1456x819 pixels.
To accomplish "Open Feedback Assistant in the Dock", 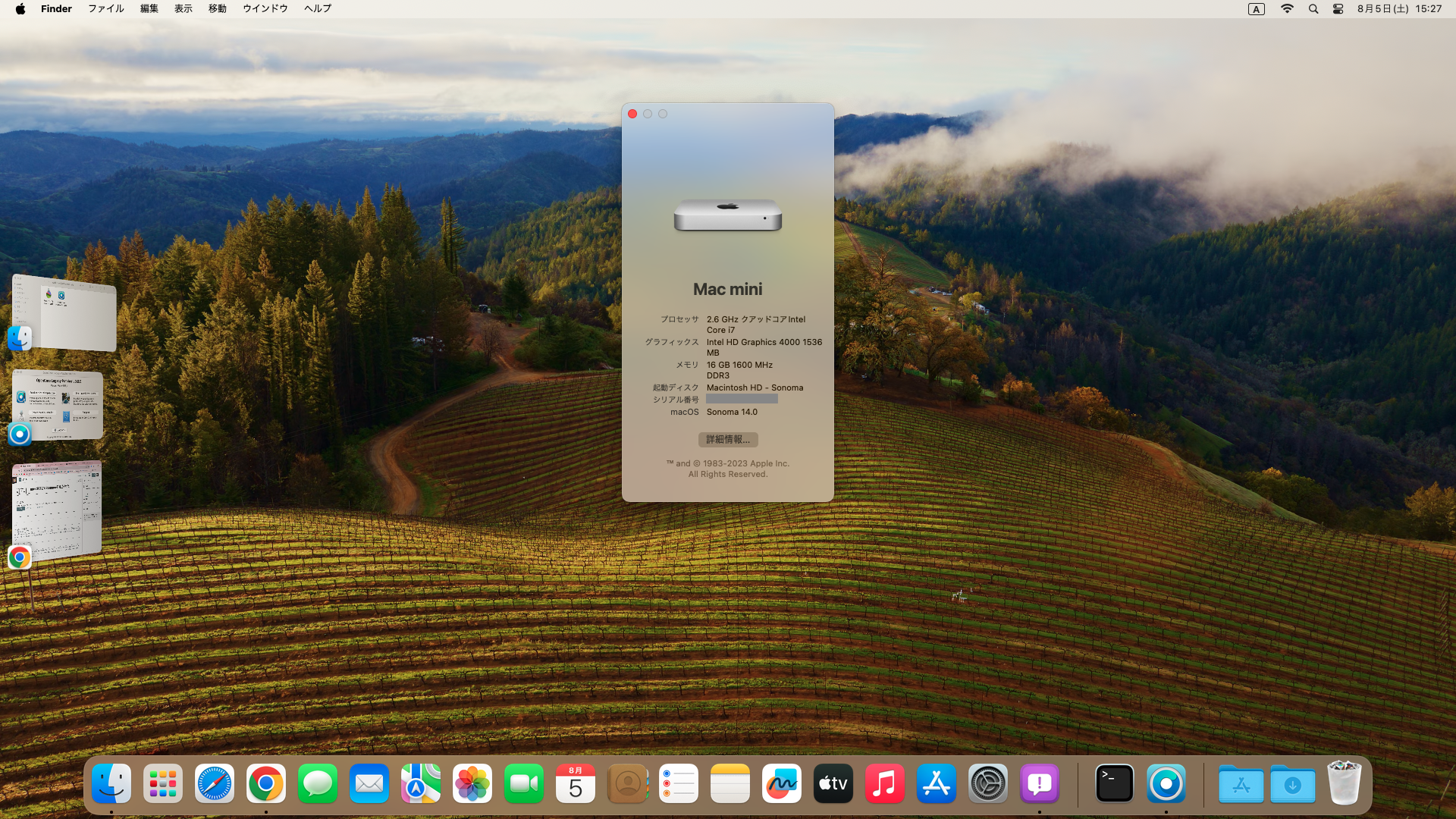I will tap(1040, 783).
